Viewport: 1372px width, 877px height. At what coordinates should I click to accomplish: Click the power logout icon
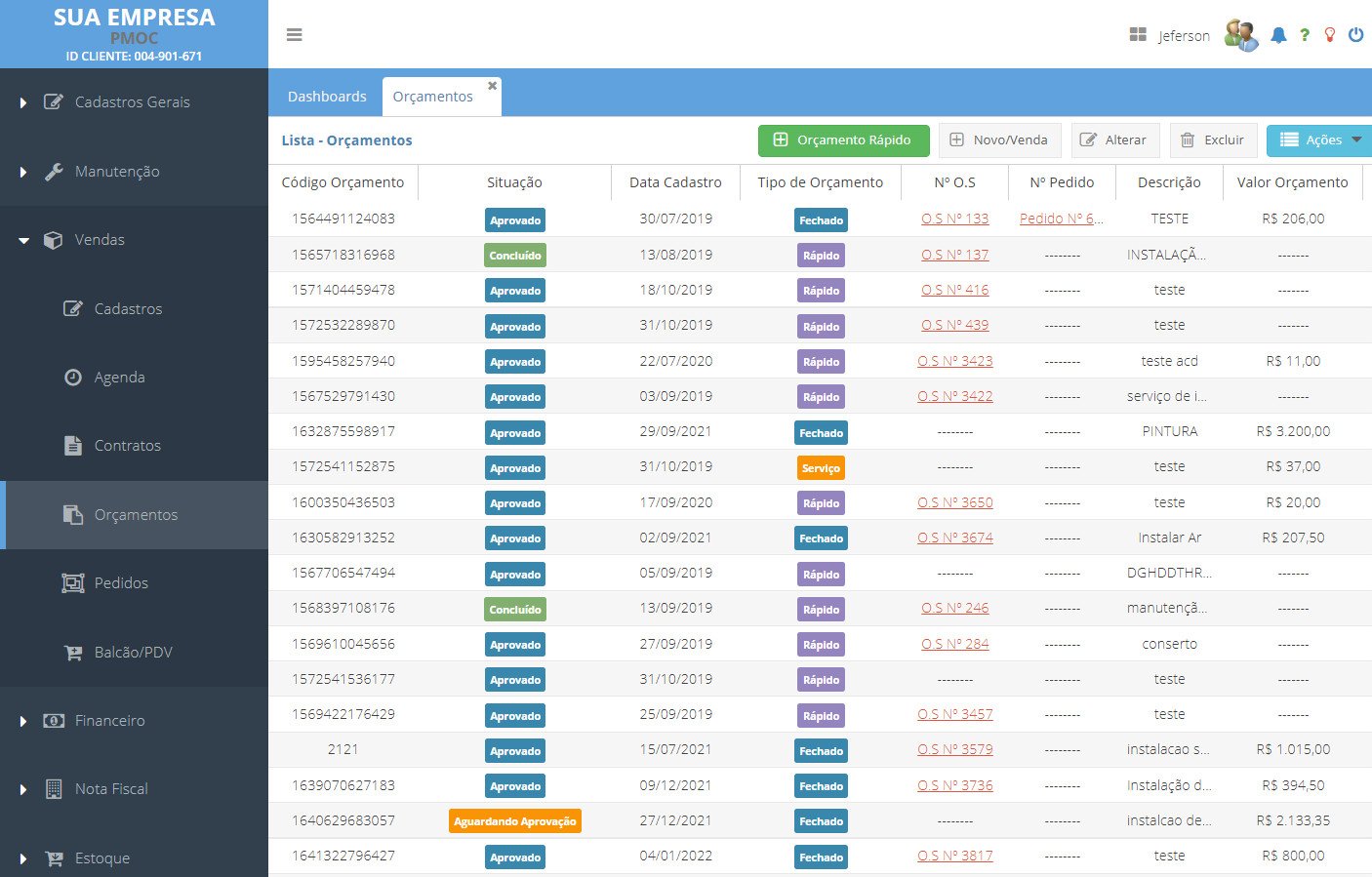coord(1355,35)
